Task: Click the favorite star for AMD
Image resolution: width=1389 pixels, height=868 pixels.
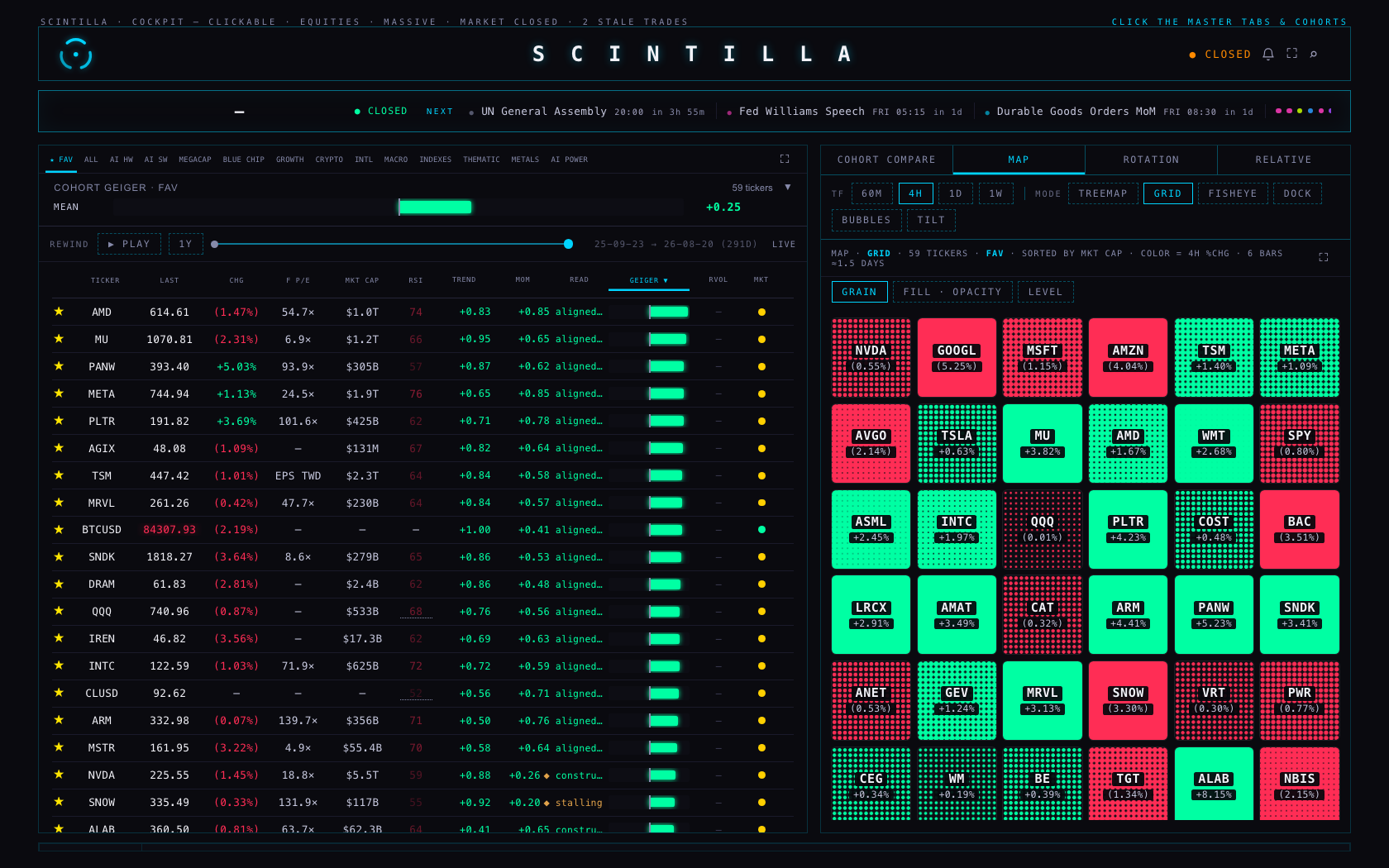Action: [59, 312]
